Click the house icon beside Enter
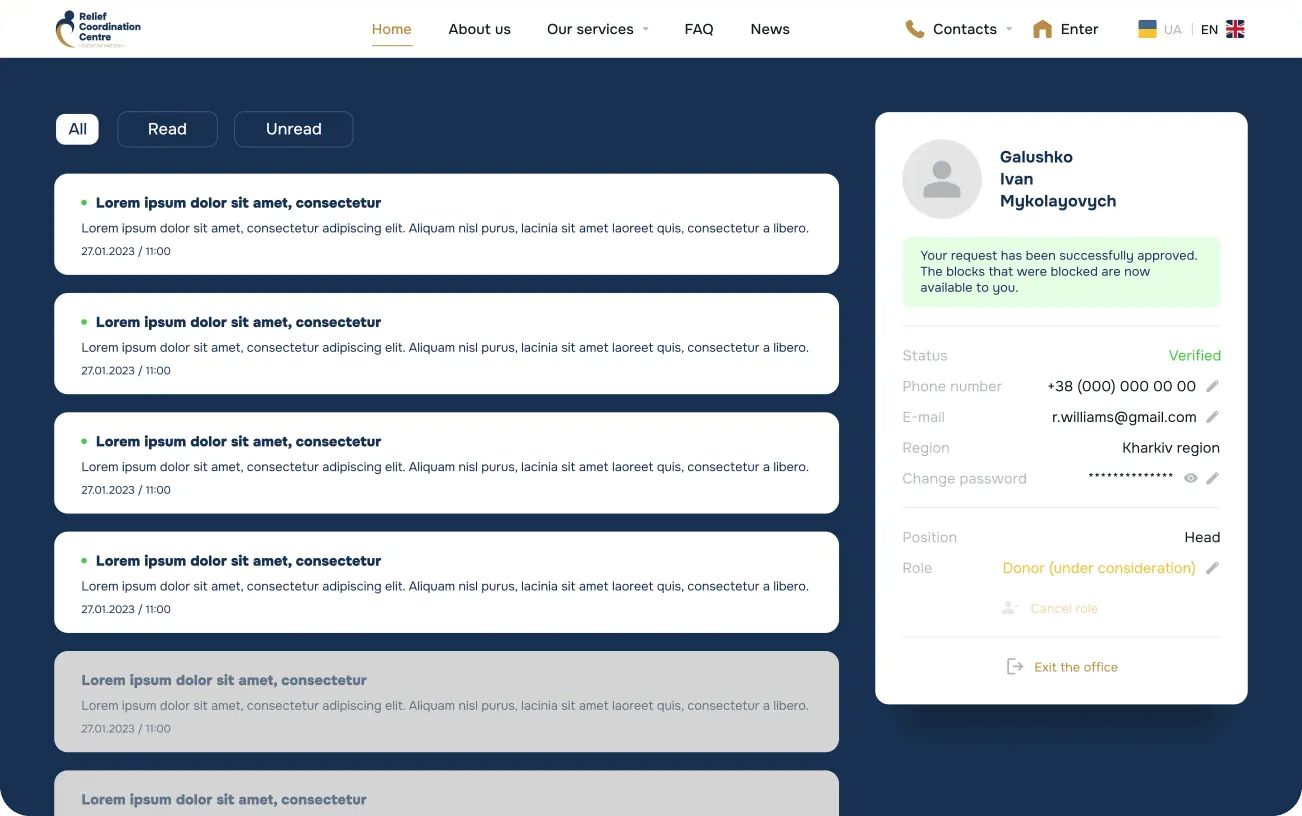This screenshot has height=816, width=1302. point(1042,29)
